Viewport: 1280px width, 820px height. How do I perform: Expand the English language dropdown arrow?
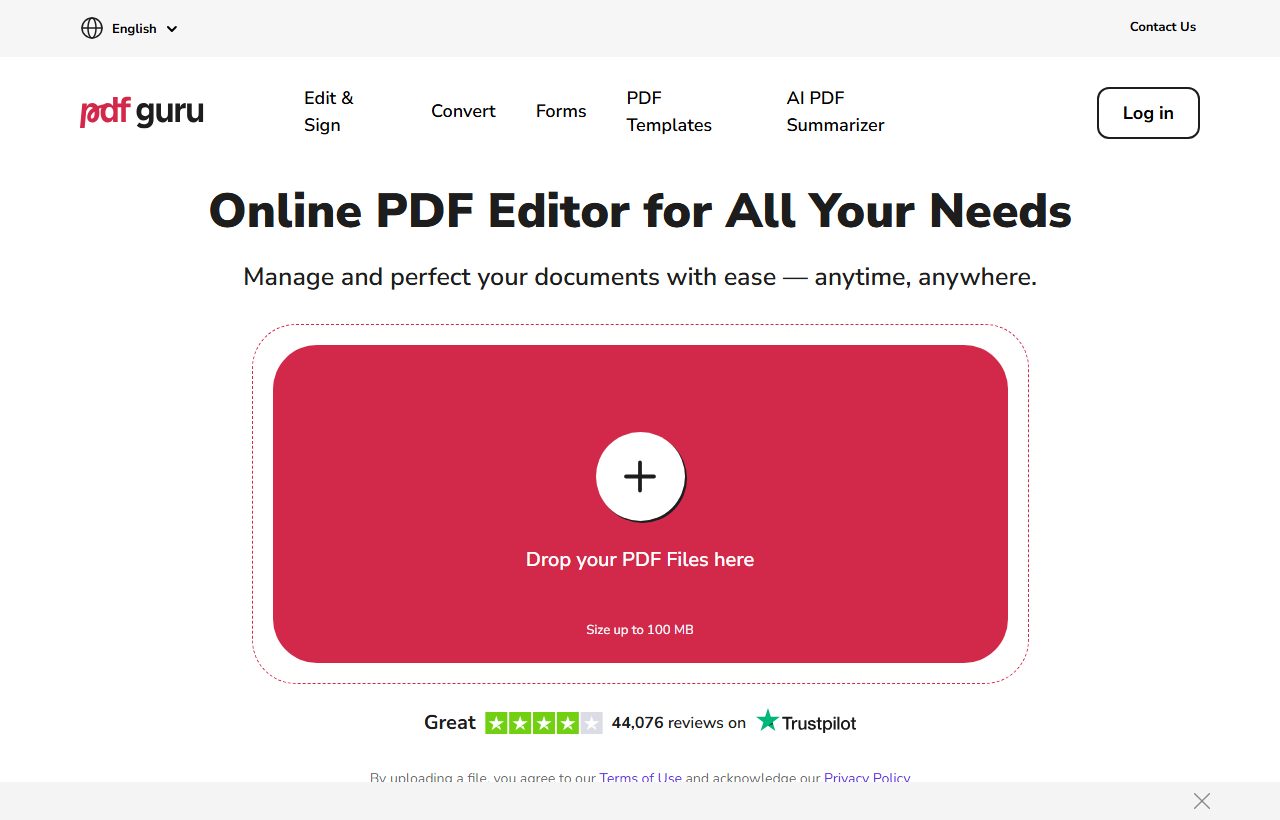coord(172,29)
